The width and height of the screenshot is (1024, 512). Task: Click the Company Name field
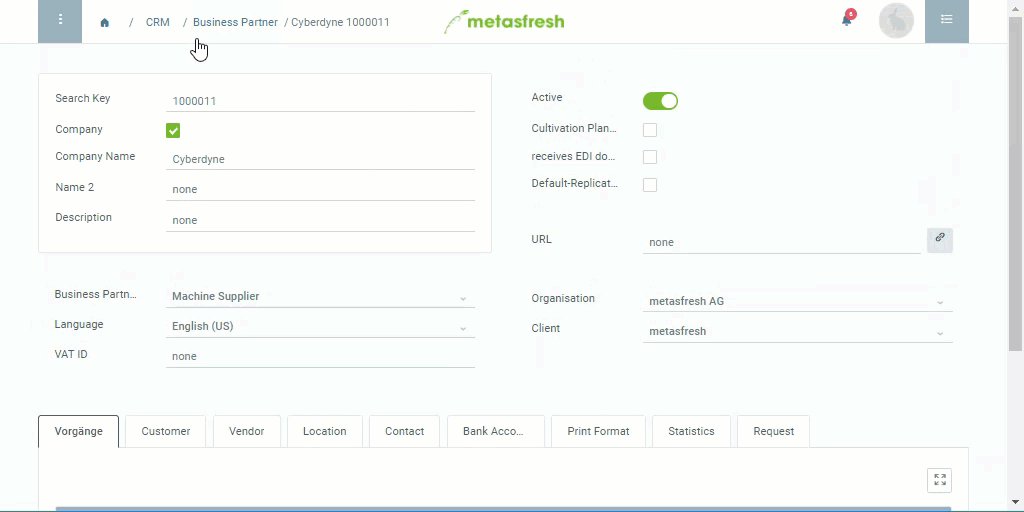tap(320, 159)
